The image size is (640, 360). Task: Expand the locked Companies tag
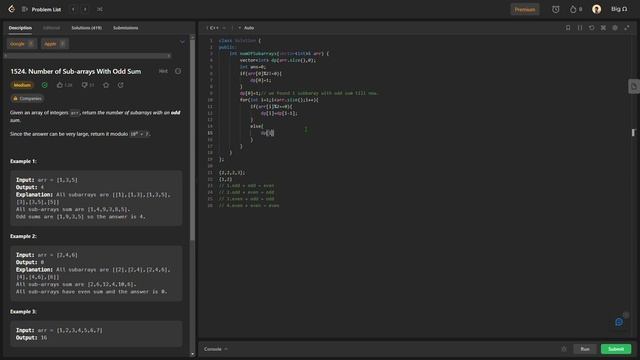(27, 98)
